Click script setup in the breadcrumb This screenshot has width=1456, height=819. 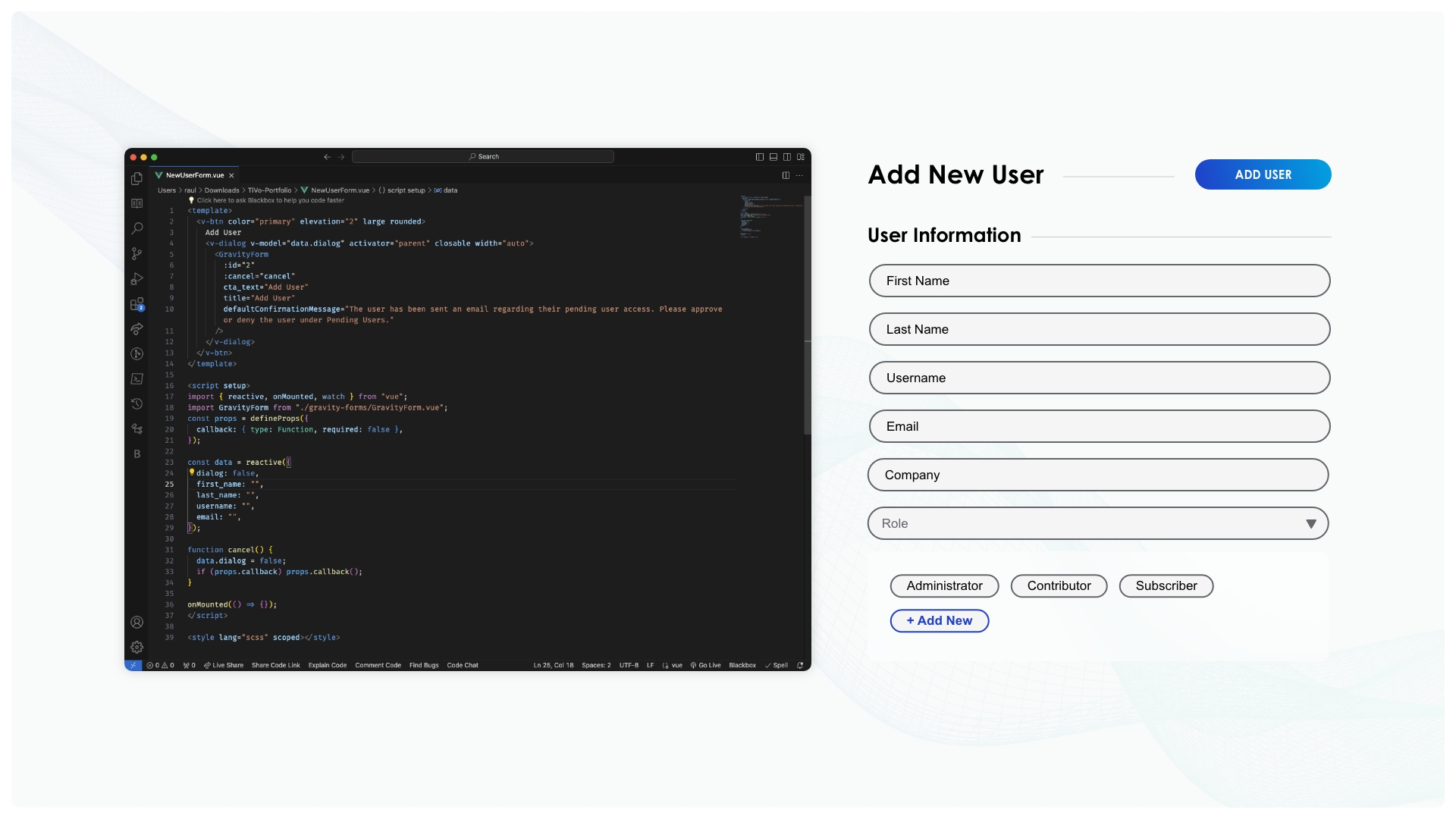point(406,190)
